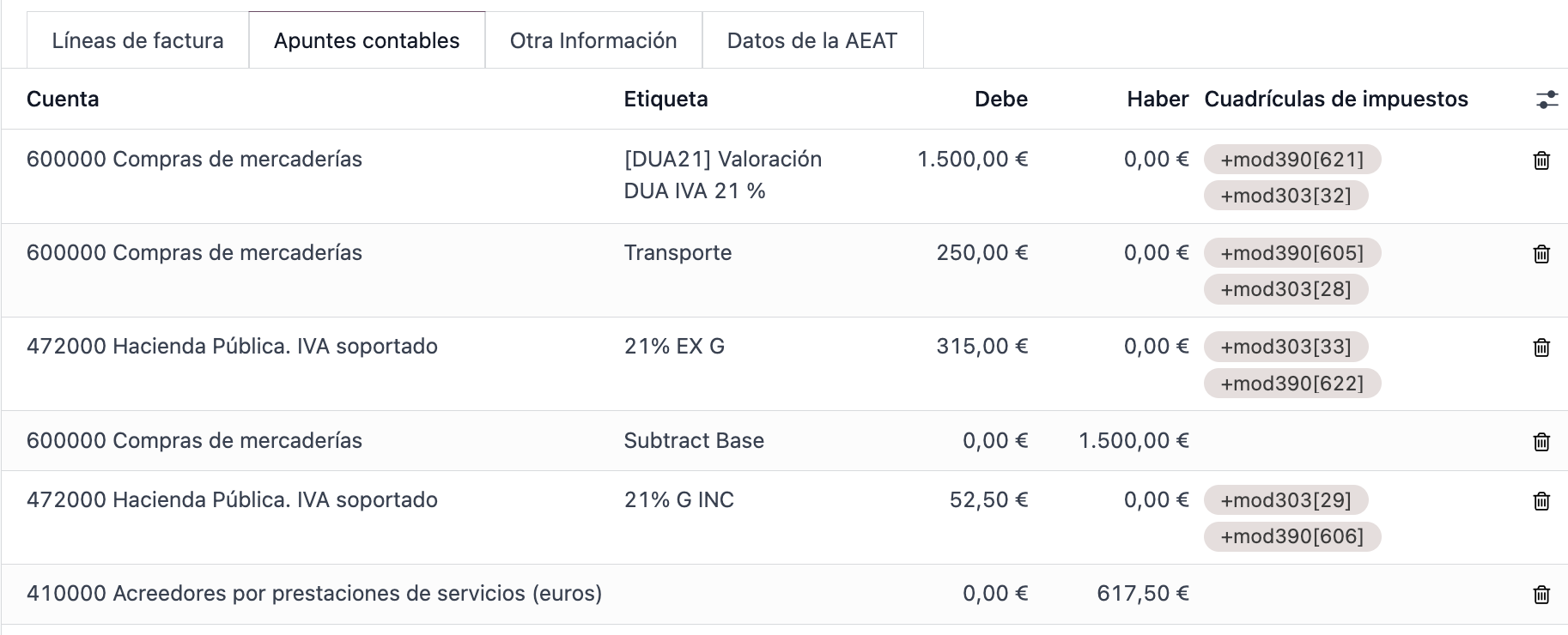Open the Datos de la AEAT tab

[811, 39]
